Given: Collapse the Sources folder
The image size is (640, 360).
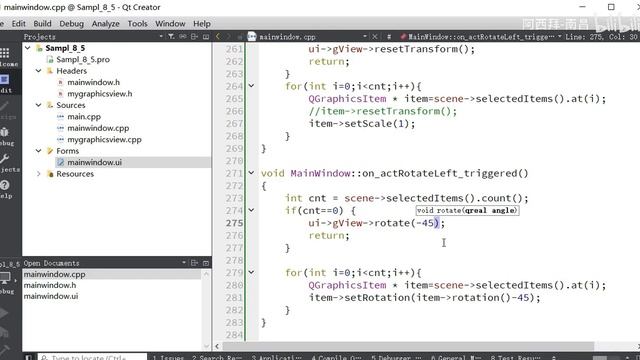Looking at the screenshot, I should coord(38,105).
